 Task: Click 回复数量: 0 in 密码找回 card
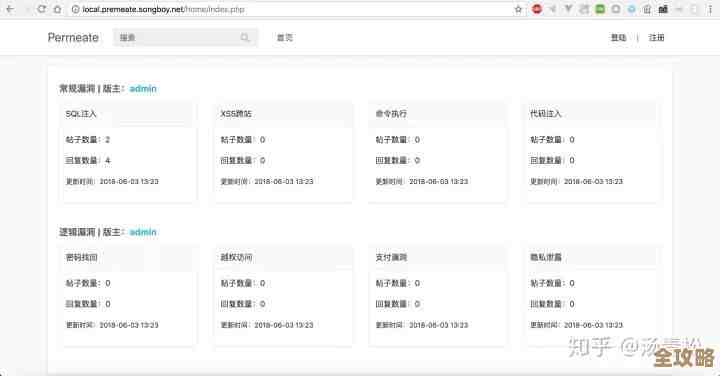pyautogui.click(x=88, y=304)
